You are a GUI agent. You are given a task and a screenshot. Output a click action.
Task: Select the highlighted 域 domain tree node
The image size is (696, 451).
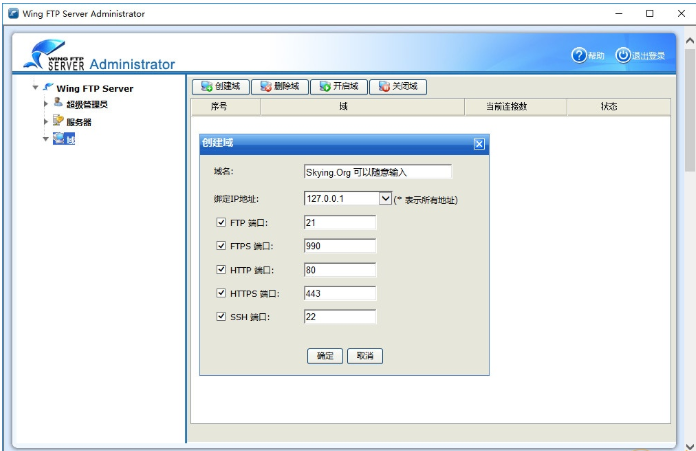(64, 138)
